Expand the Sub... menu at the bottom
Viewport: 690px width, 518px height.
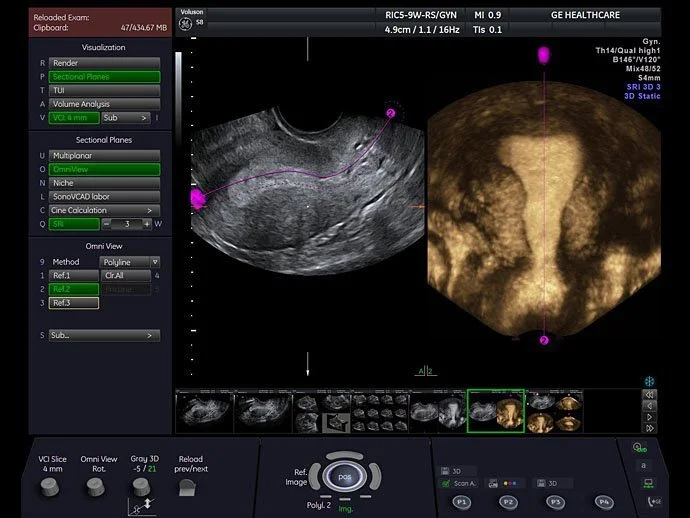pos(104,335)
